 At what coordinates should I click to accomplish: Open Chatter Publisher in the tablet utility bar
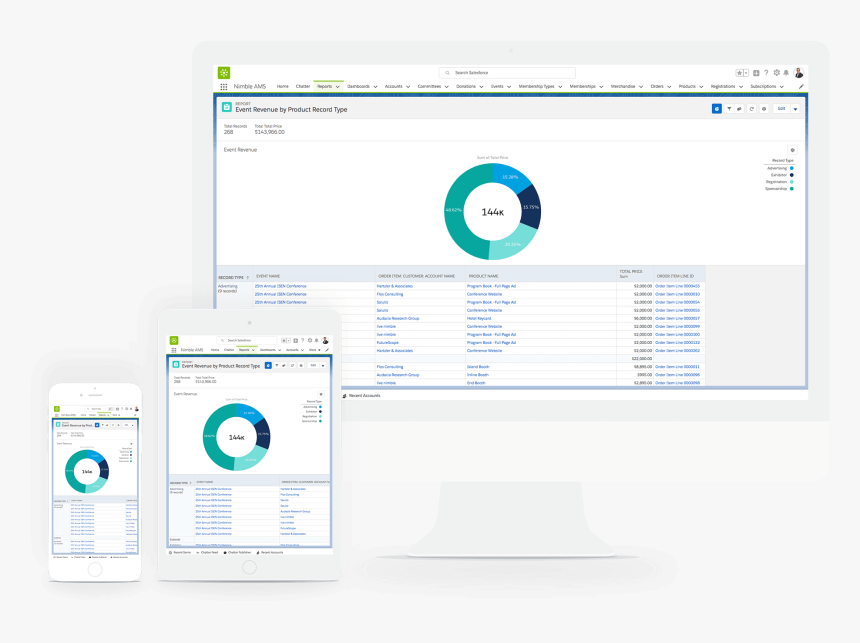[x=237, y=552]
